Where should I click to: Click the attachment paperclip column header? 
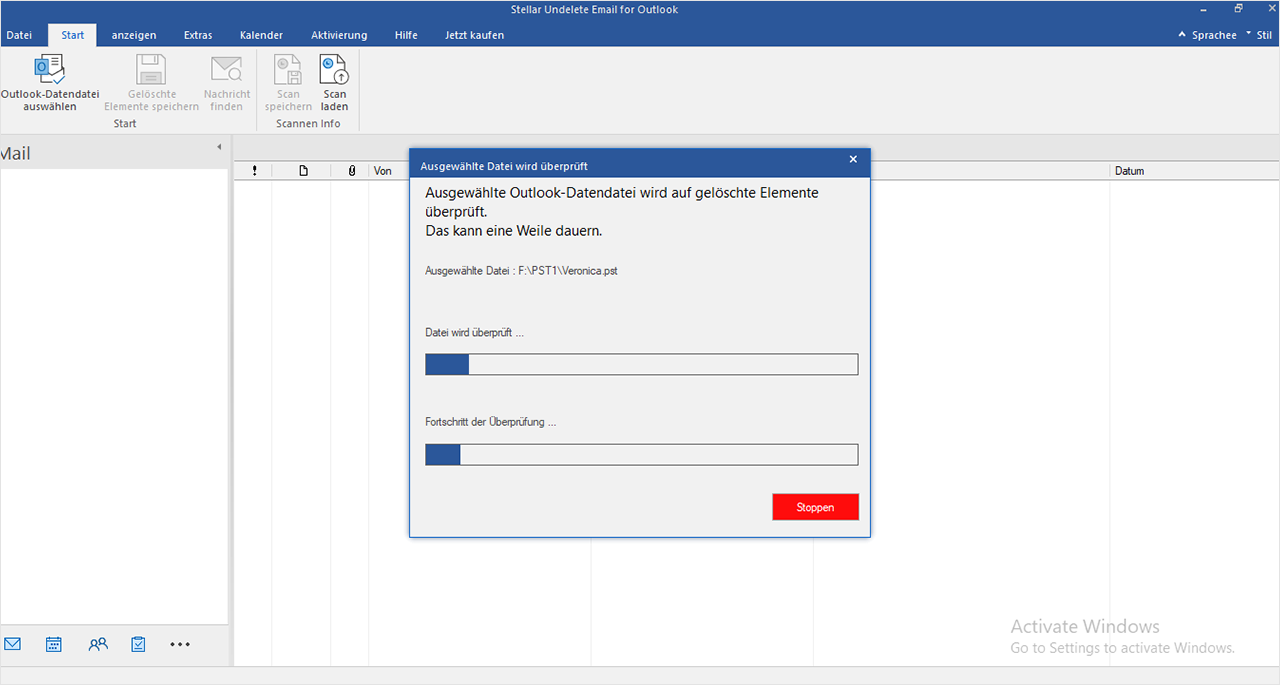point(351,171)
